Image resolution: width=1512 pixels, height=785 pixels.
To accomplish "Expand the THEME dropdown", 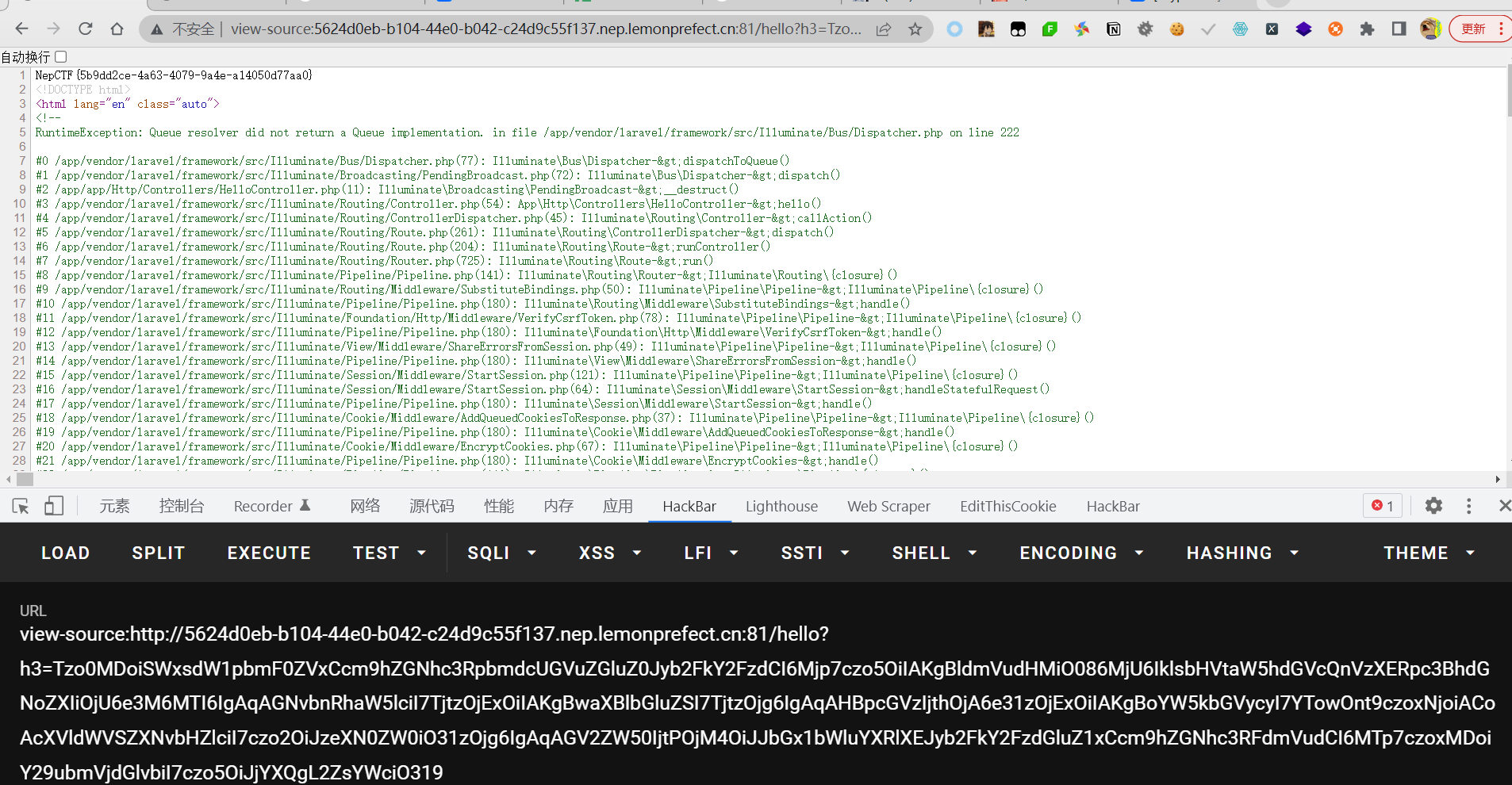I will coord(1428,553).
